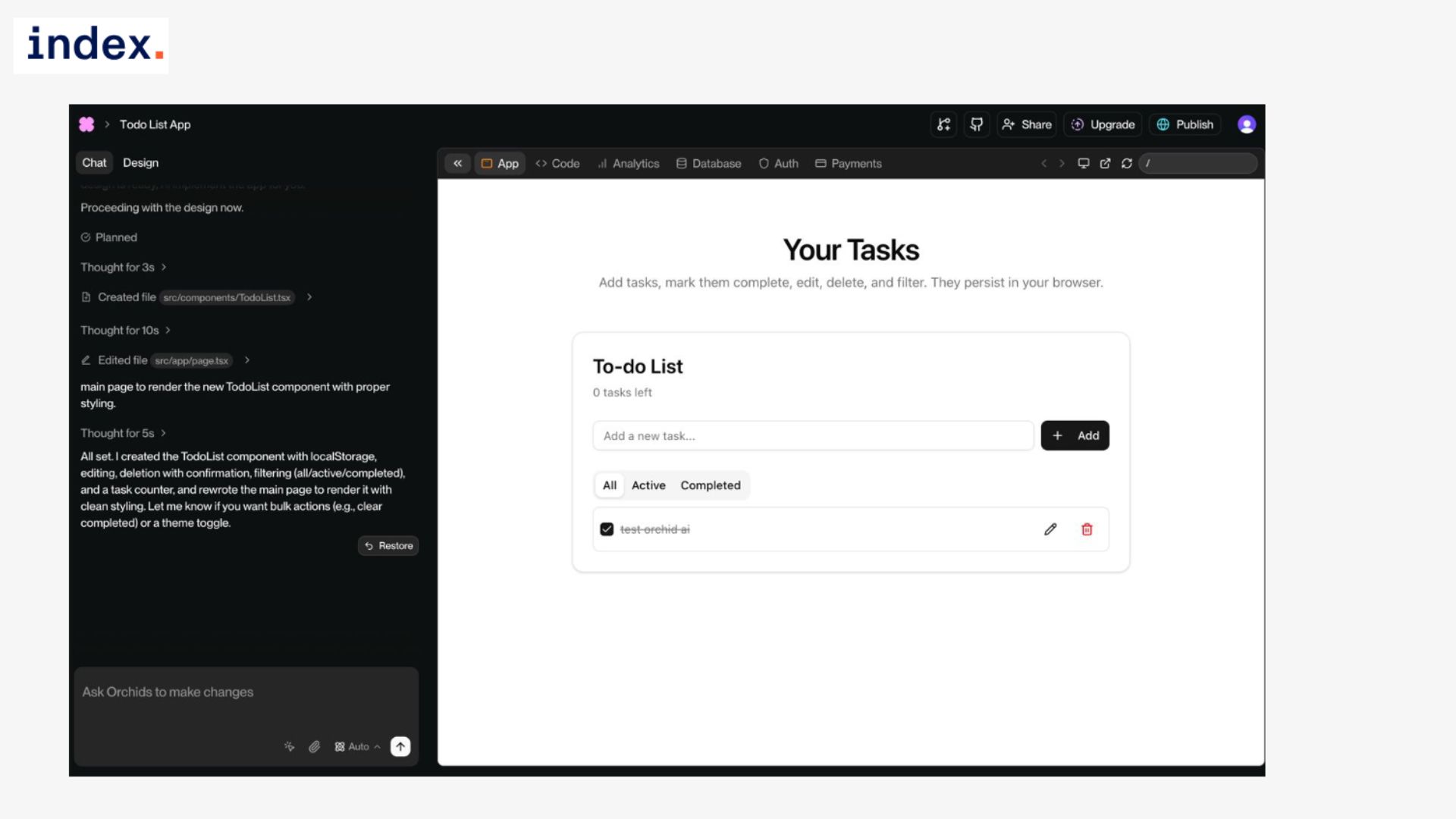The width and height of the screenshot is (1456, 819).
Task: Click the paperclip attach icon
Action: click(314, 746)
